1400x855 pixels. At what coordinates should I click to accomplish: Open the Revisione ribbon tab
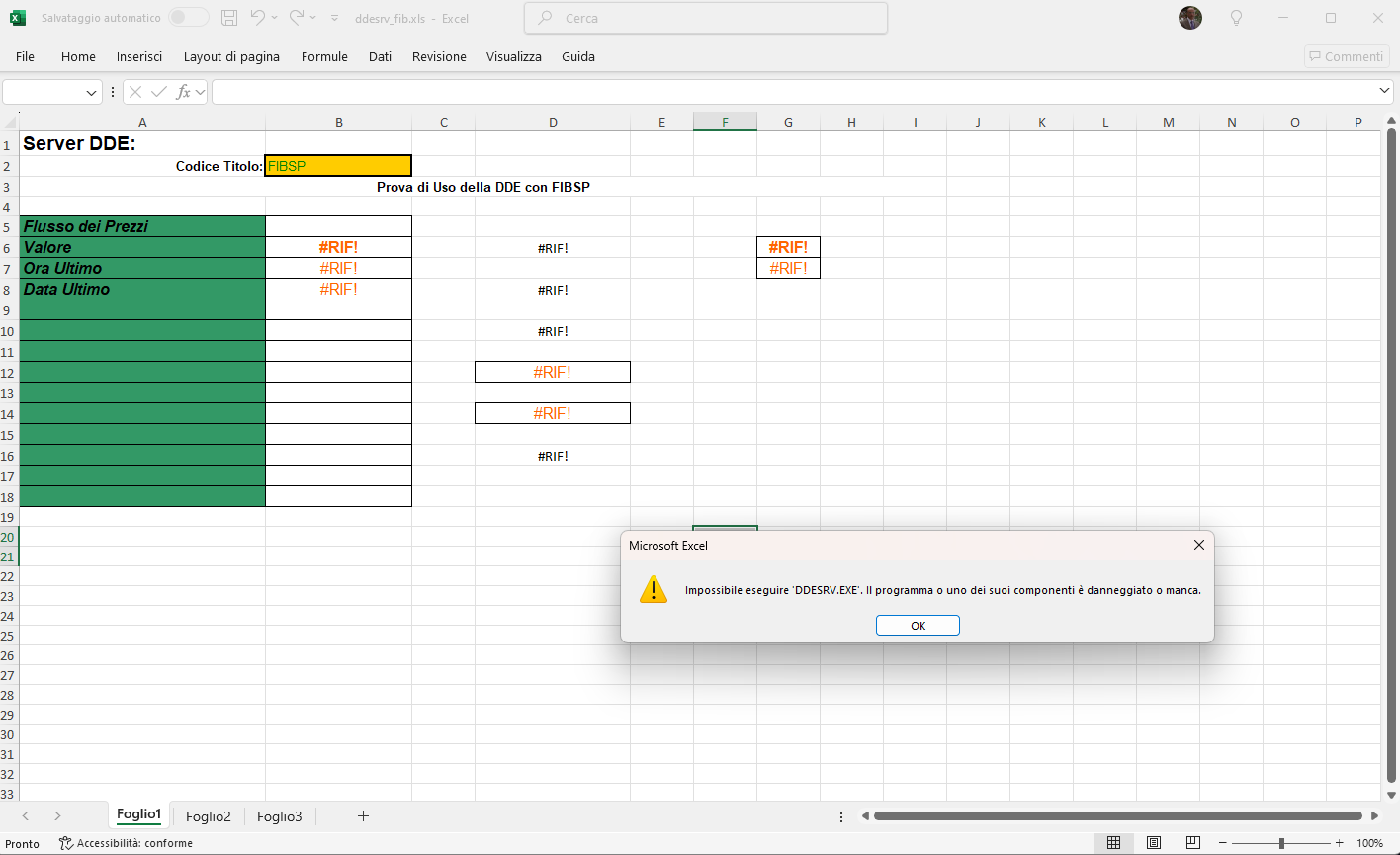[439, 56]
